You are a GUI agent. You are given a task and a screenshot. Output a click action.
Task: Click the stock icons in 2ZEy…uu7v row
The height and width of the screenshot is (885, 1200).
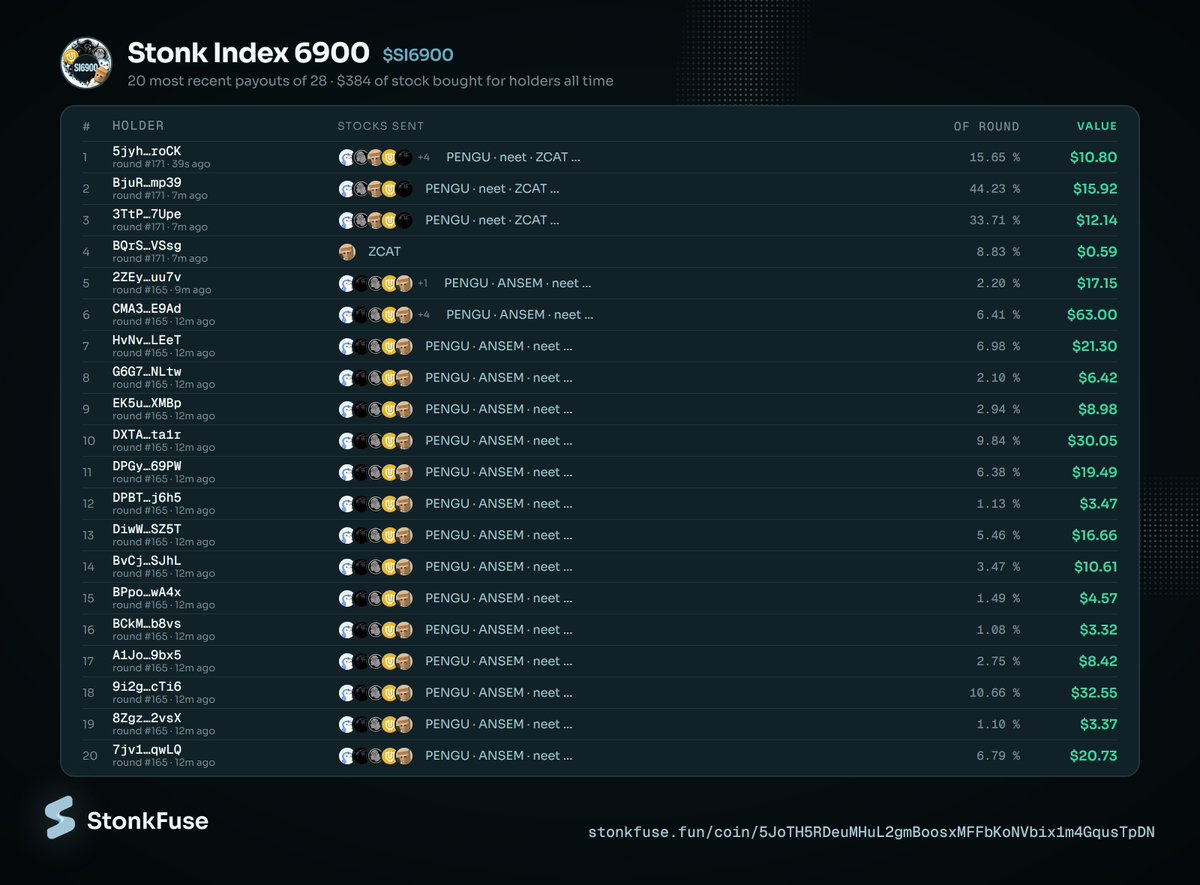375,283
